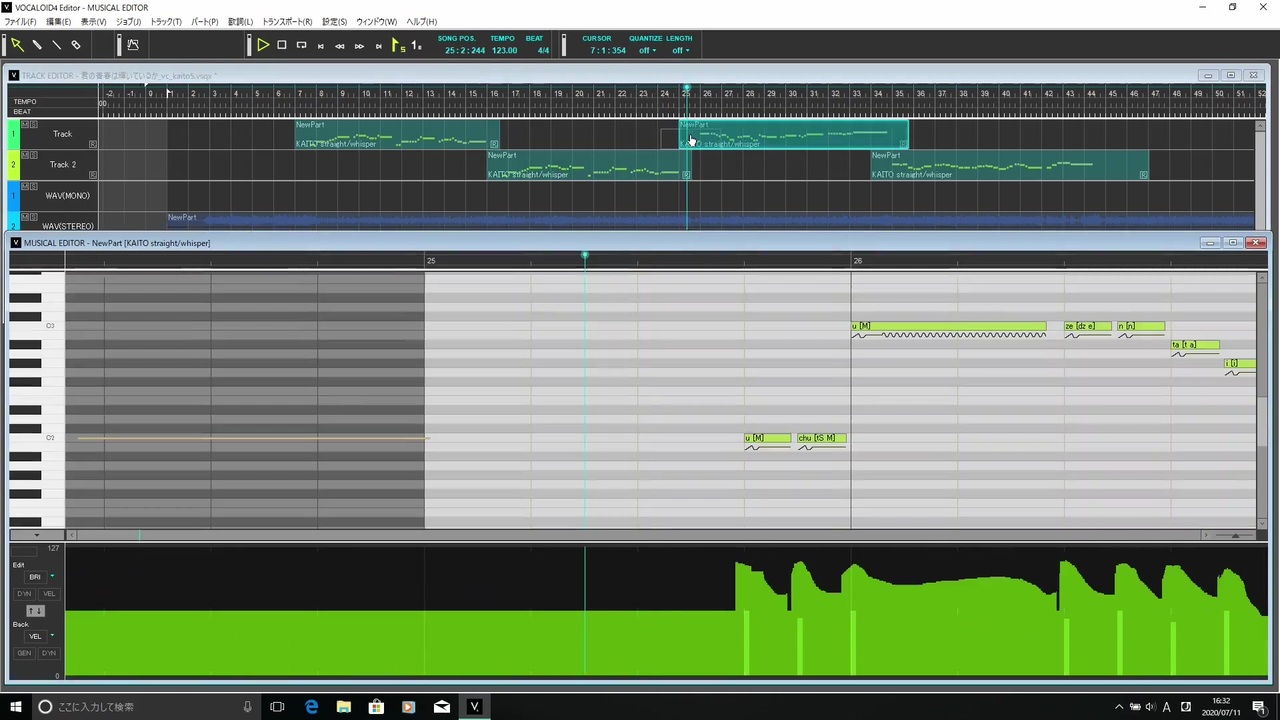Click the play button in transport bar

point(263,45)
